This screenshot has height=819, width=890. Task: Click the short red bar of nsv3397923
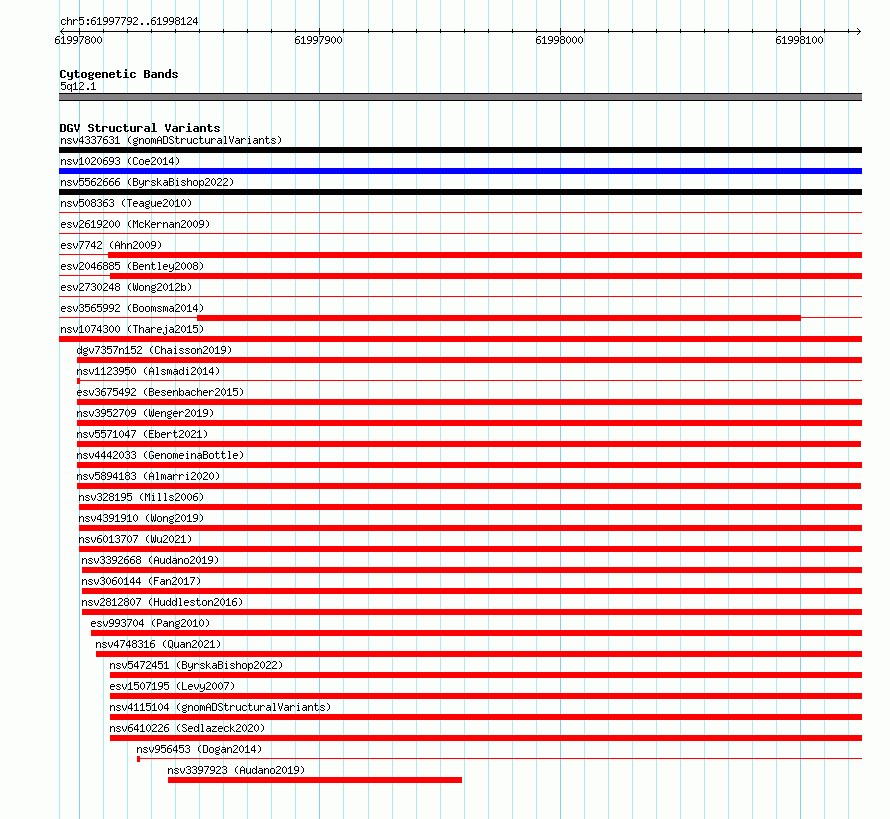click(315, 780)
